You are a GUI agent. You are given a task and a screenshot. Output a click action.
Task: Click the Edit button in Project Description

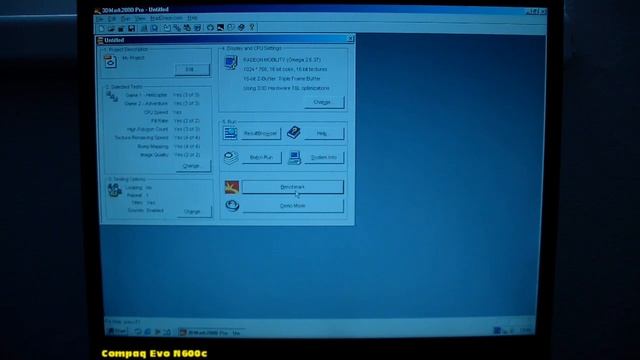coord(192,70)
